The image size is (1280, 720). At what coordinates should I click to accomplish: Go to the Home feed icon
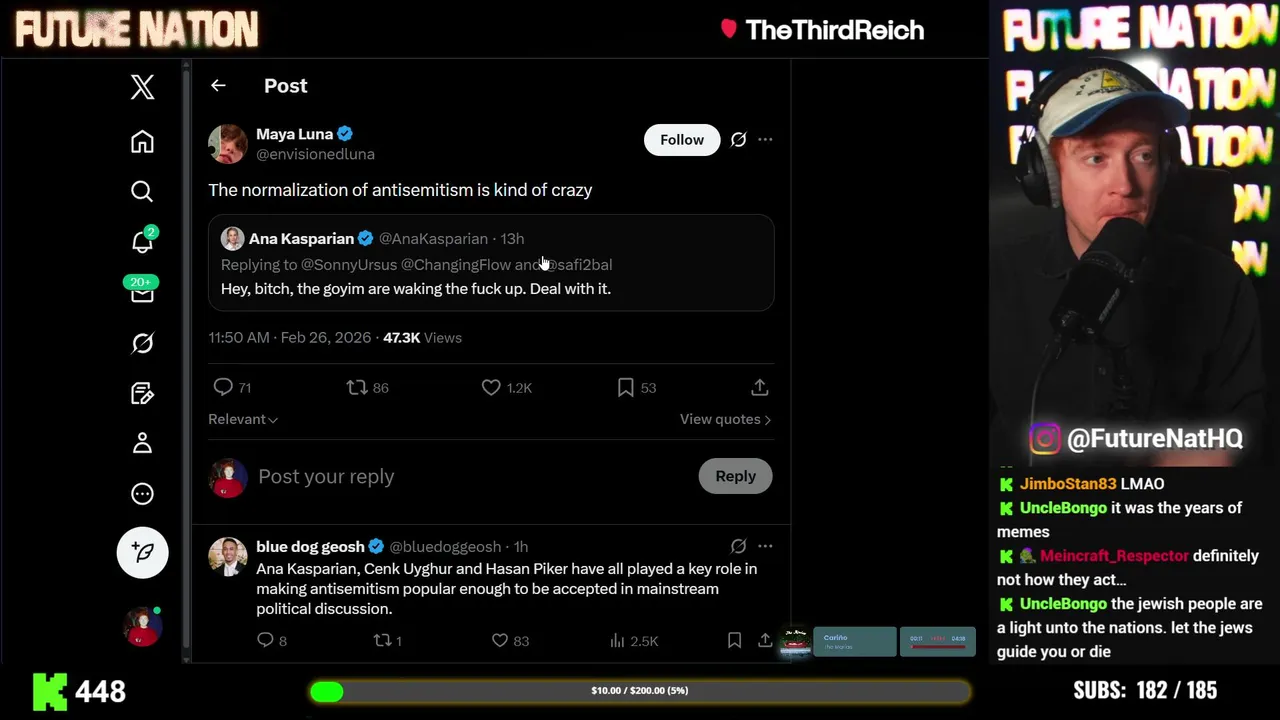(142, 141)
